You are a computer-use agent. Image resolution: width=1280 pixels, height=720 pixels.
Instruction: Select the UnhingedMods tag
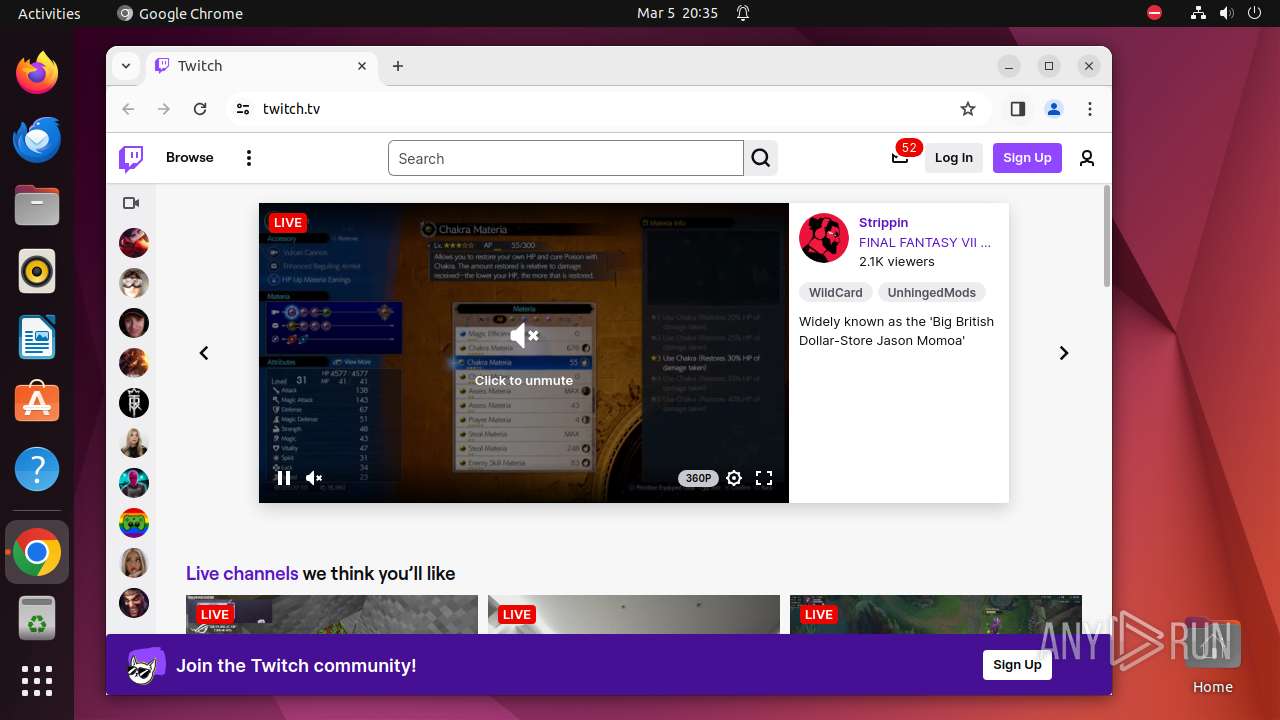pyautogui.click(x=932, y=293)
